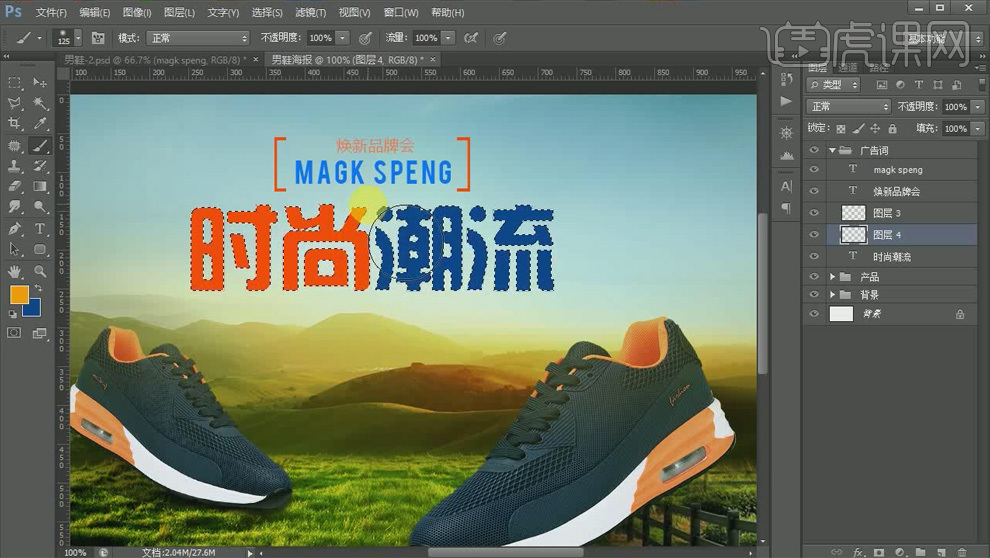990x558 pixels.
Task: Select the Gradient tool
Action: (x=40, y=186)
